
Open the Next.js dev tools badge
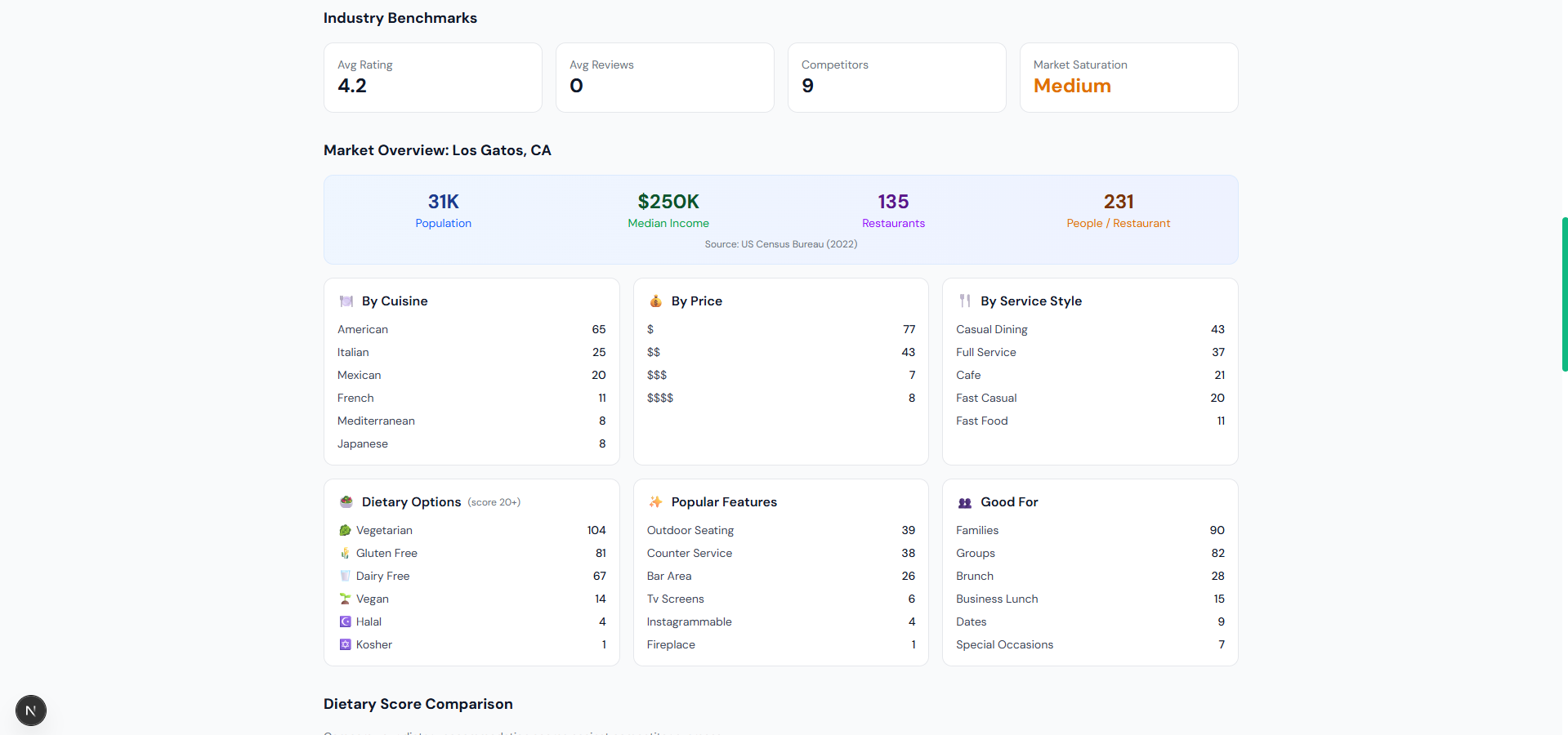(31, 710)
